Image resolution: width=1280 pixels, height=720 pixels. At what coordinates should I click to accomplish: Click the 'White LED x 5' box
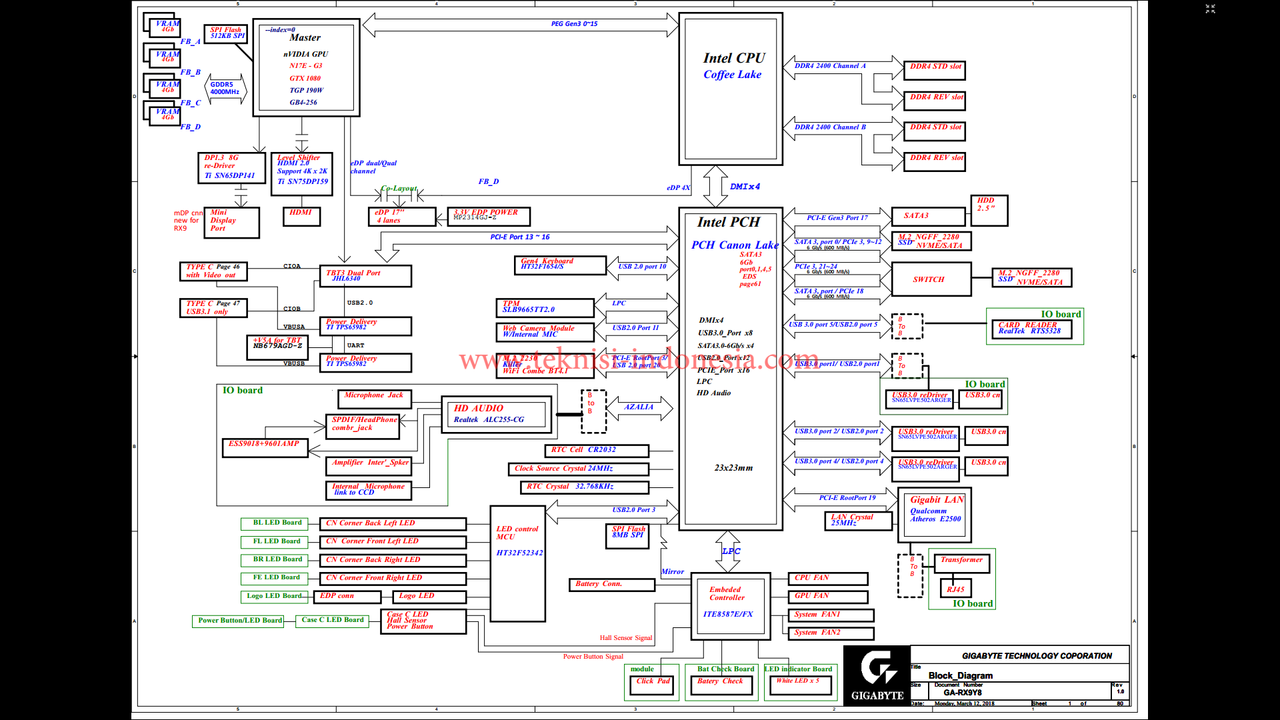coord(799,684)
